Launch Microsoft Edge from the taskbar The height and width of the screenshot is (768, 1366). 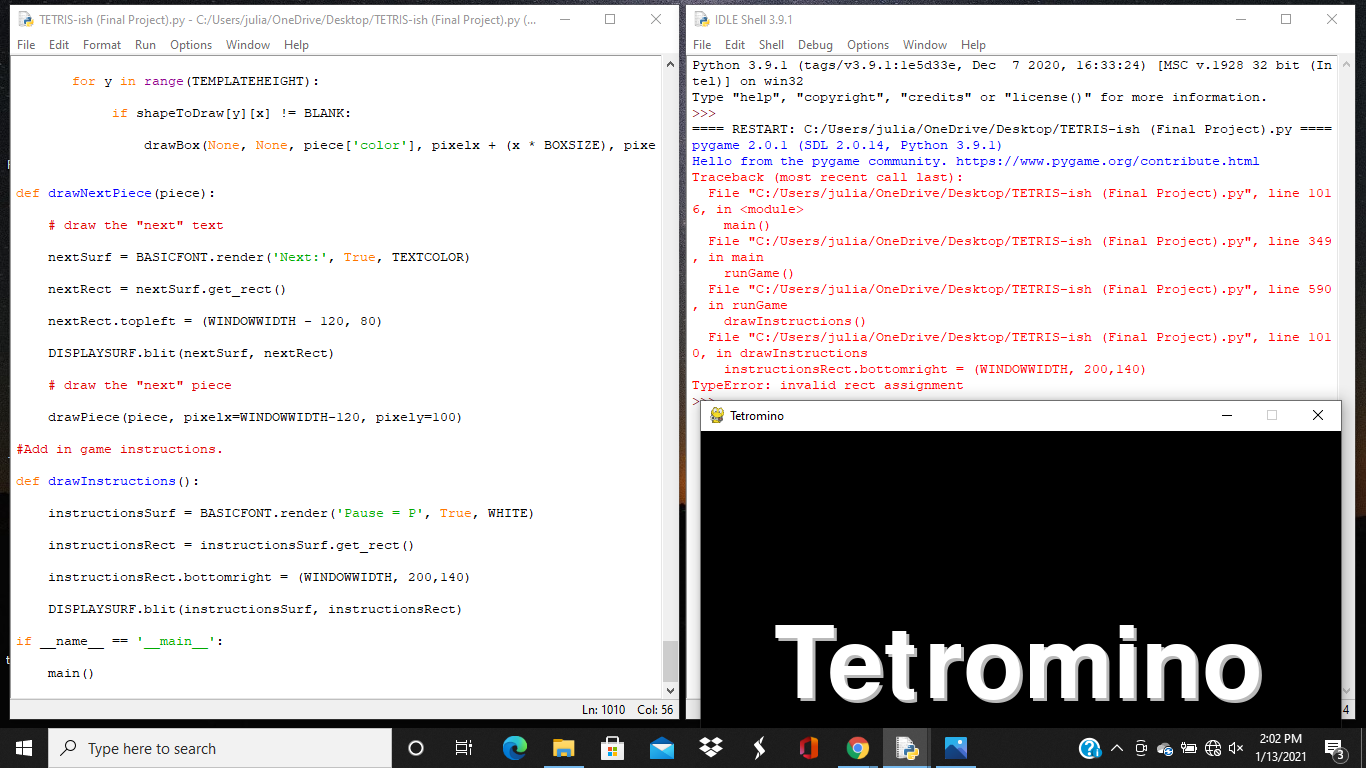(514, 748)
